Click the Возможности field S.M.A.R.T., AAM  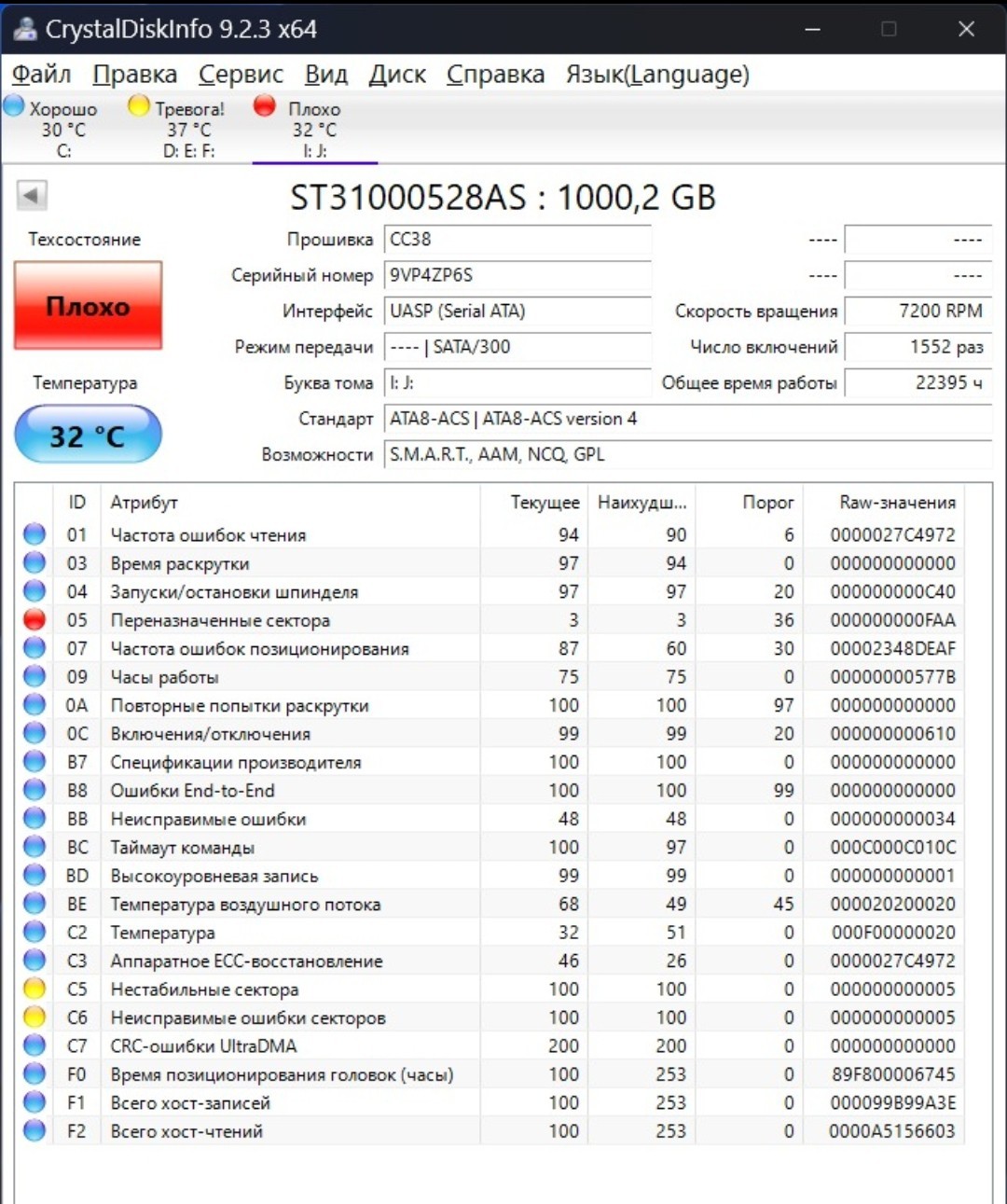688,454
